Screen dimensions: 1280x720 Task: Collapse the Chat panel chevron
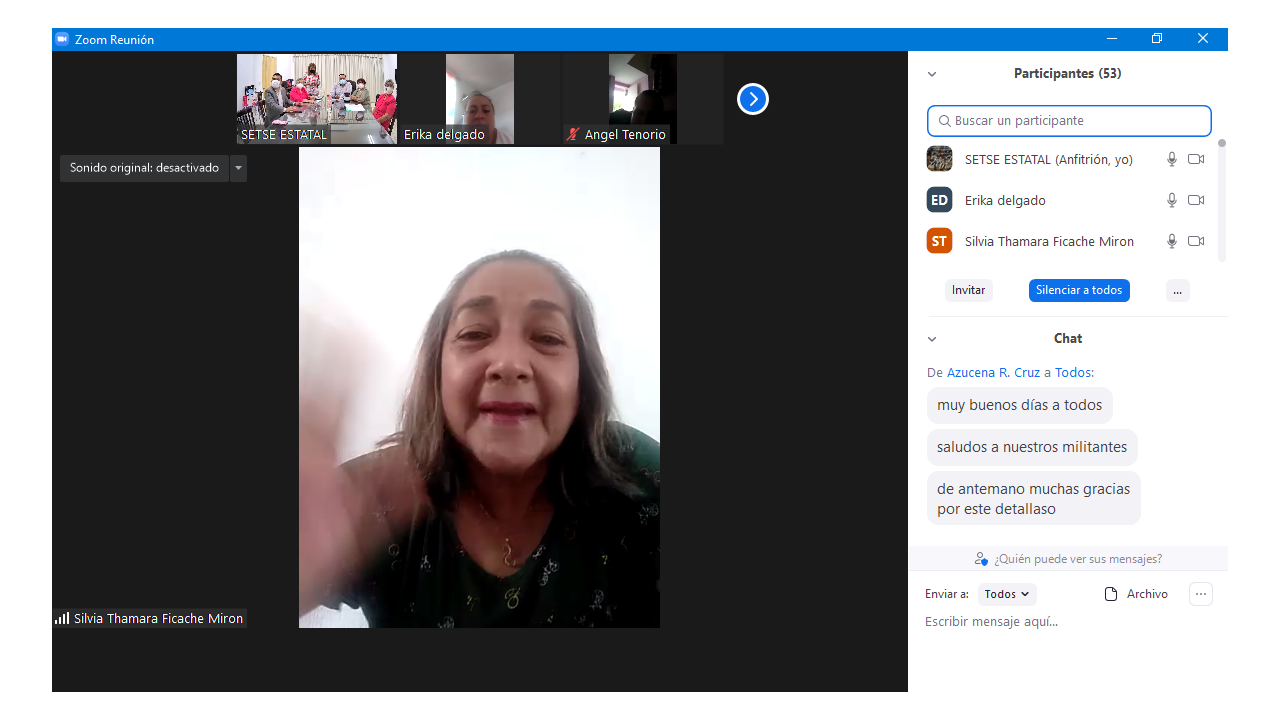(932, 339)
